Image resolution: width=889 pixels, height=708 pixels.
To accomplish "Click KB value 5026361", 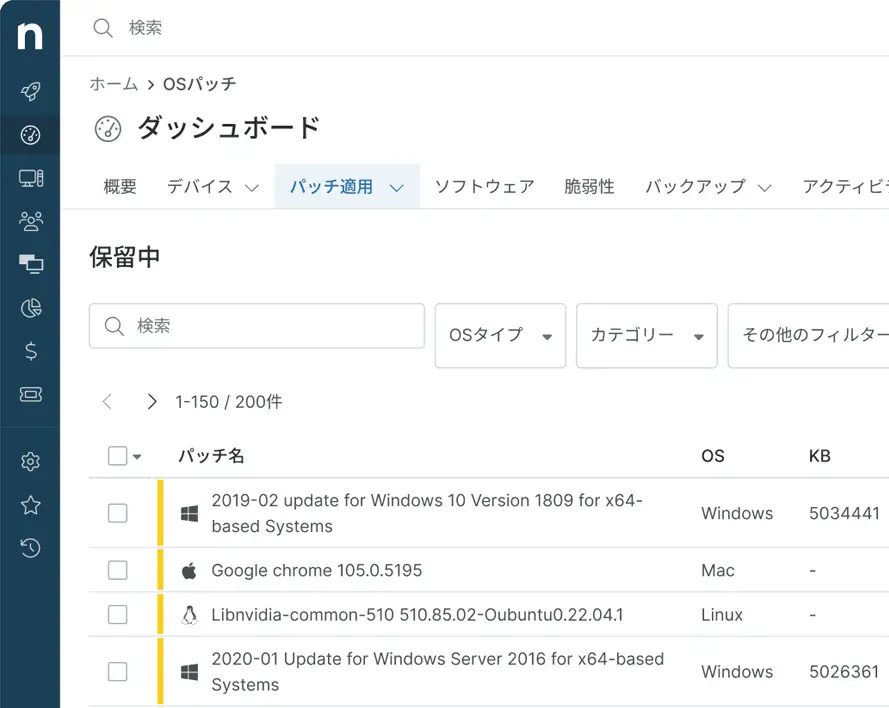I will pos(844,672).
